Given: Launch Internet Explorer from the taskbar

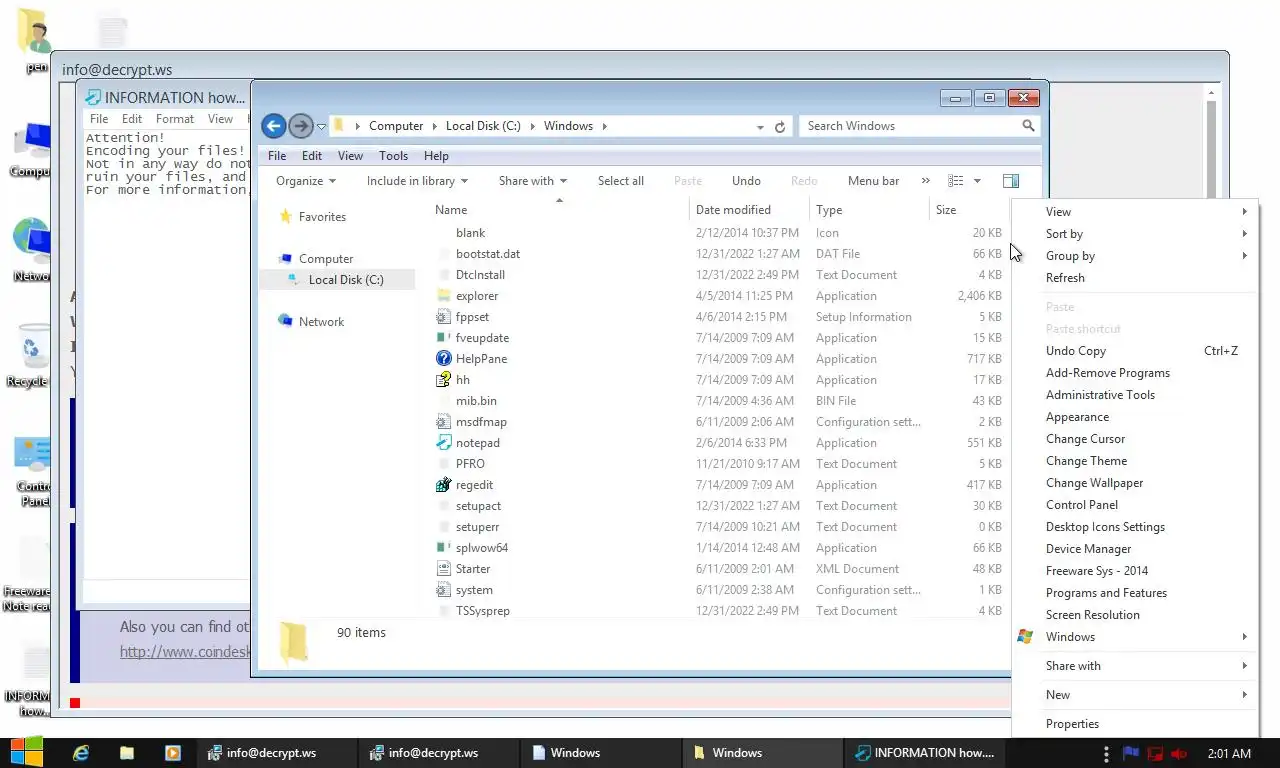Looking at the screenshot, I should [x=81, y=753].
